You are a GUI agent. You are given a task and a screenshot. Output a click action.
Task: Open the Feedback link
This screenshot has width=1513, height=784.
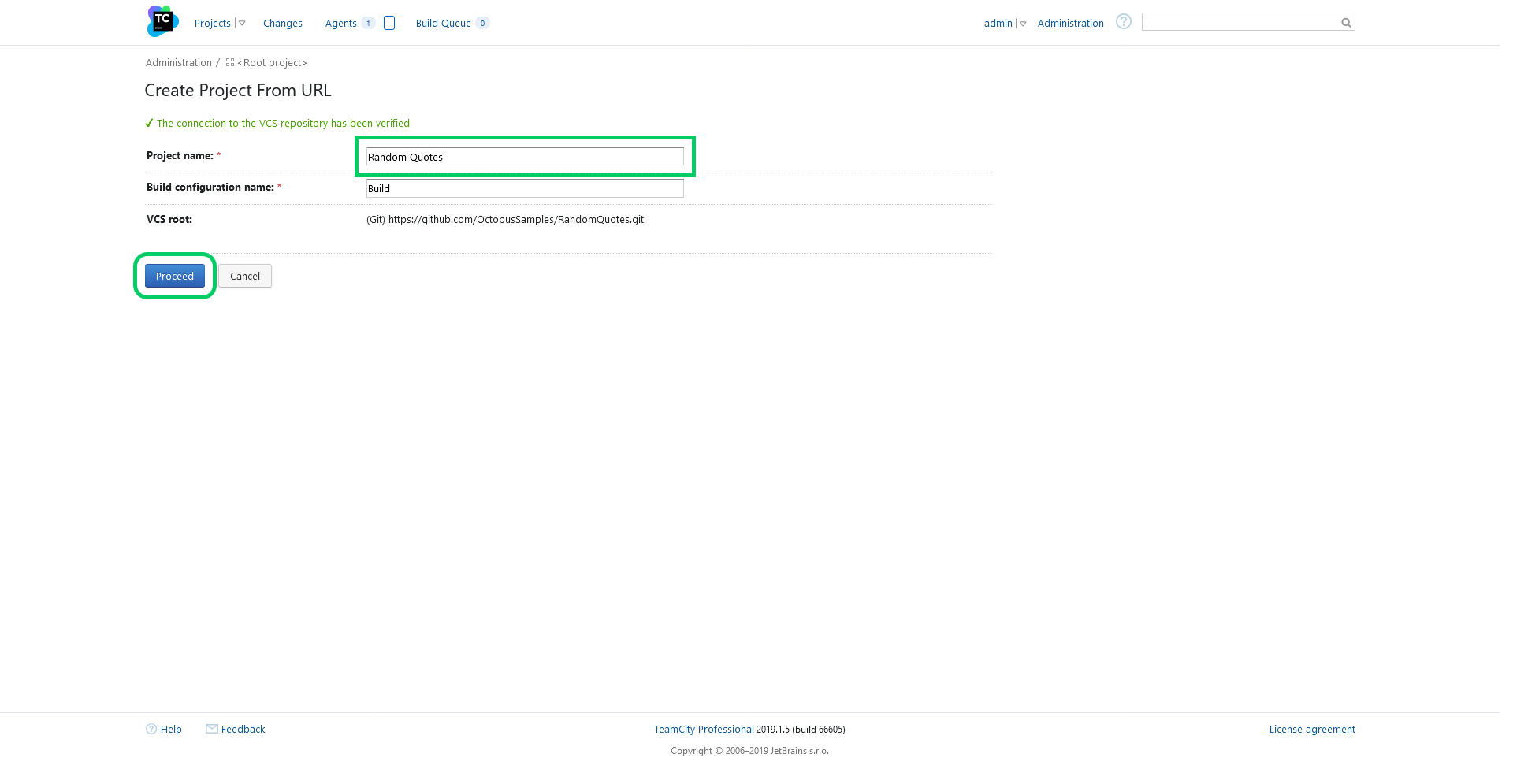243,730
